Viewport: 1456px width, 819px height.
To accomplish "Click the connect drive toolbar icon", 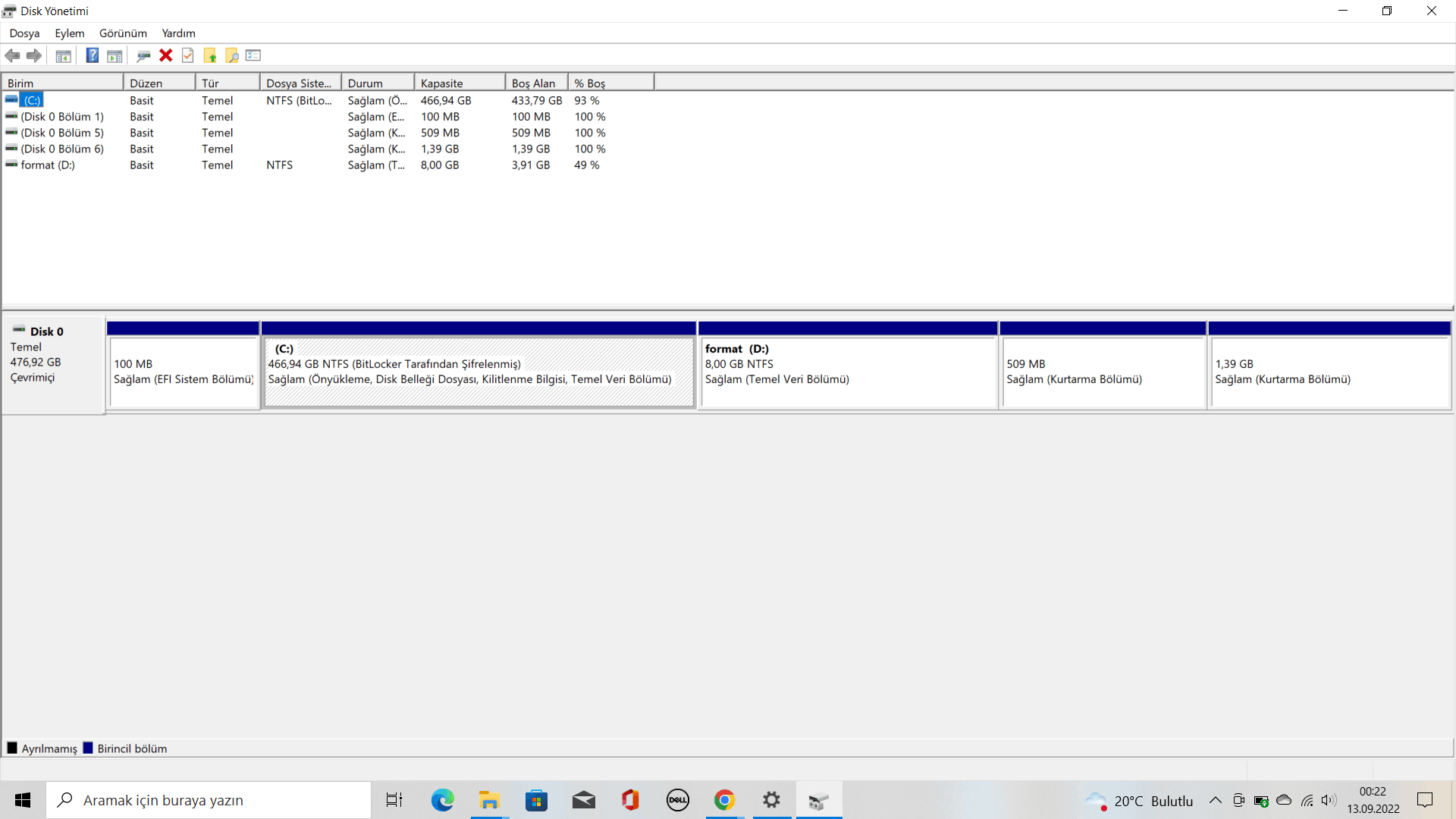I will tap(143, 55).
